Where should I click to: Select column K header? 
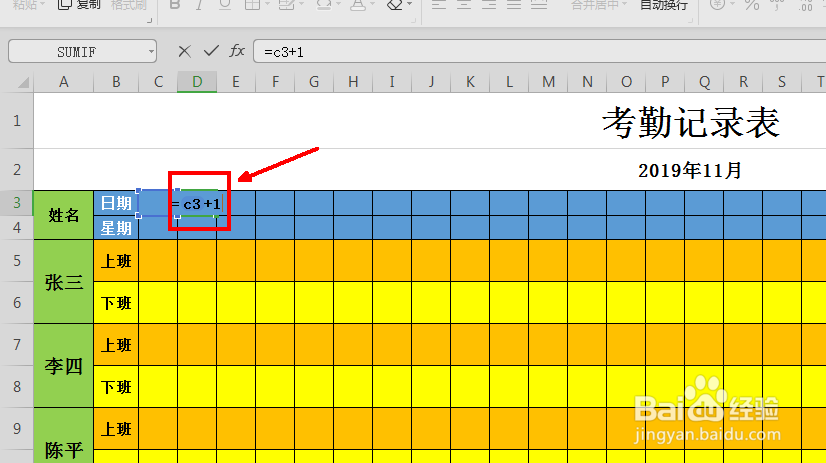[470, 82]
